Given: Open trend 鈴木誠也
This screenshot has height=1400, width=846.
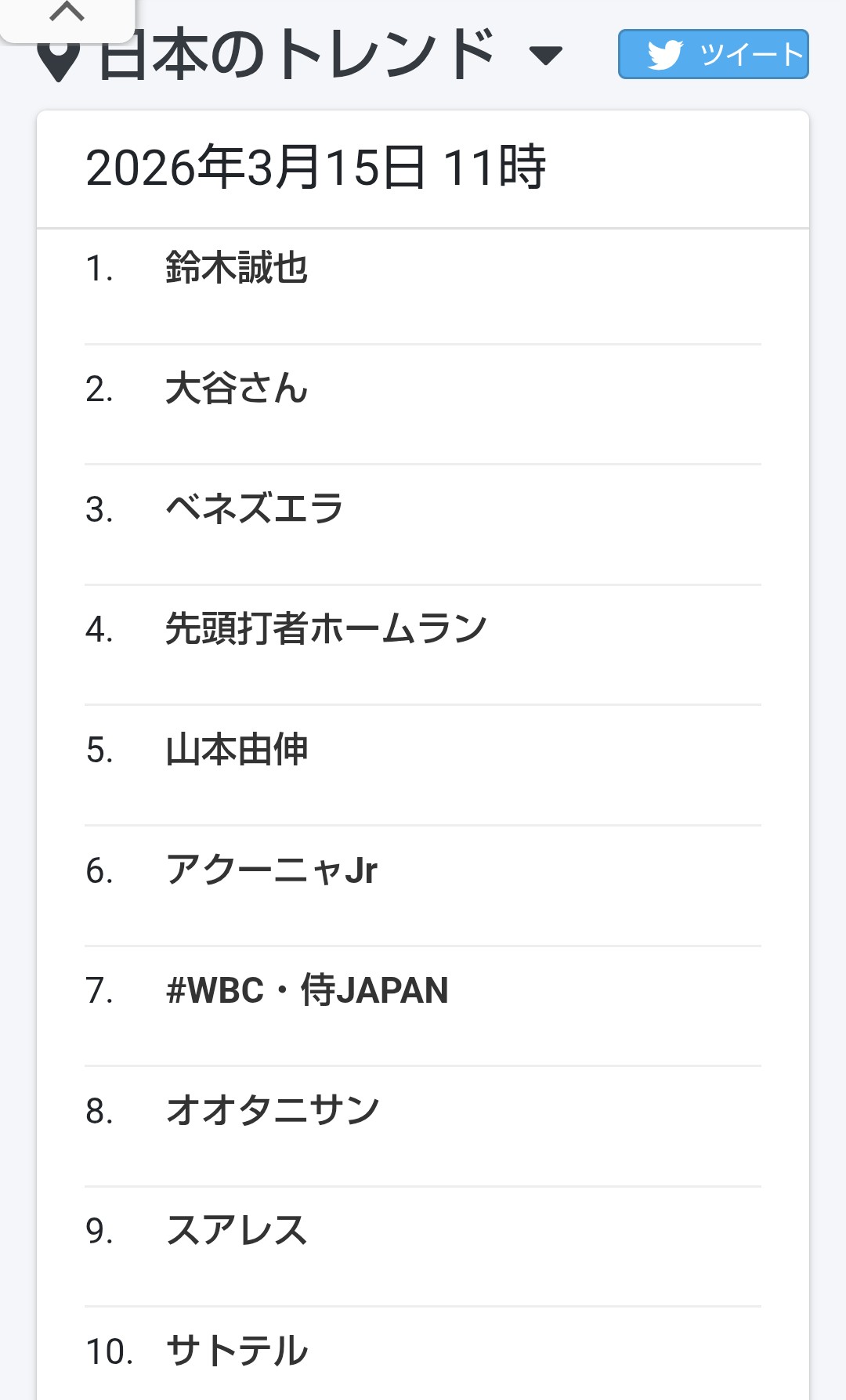Looking at the screenshot, I should pos(237,268).
